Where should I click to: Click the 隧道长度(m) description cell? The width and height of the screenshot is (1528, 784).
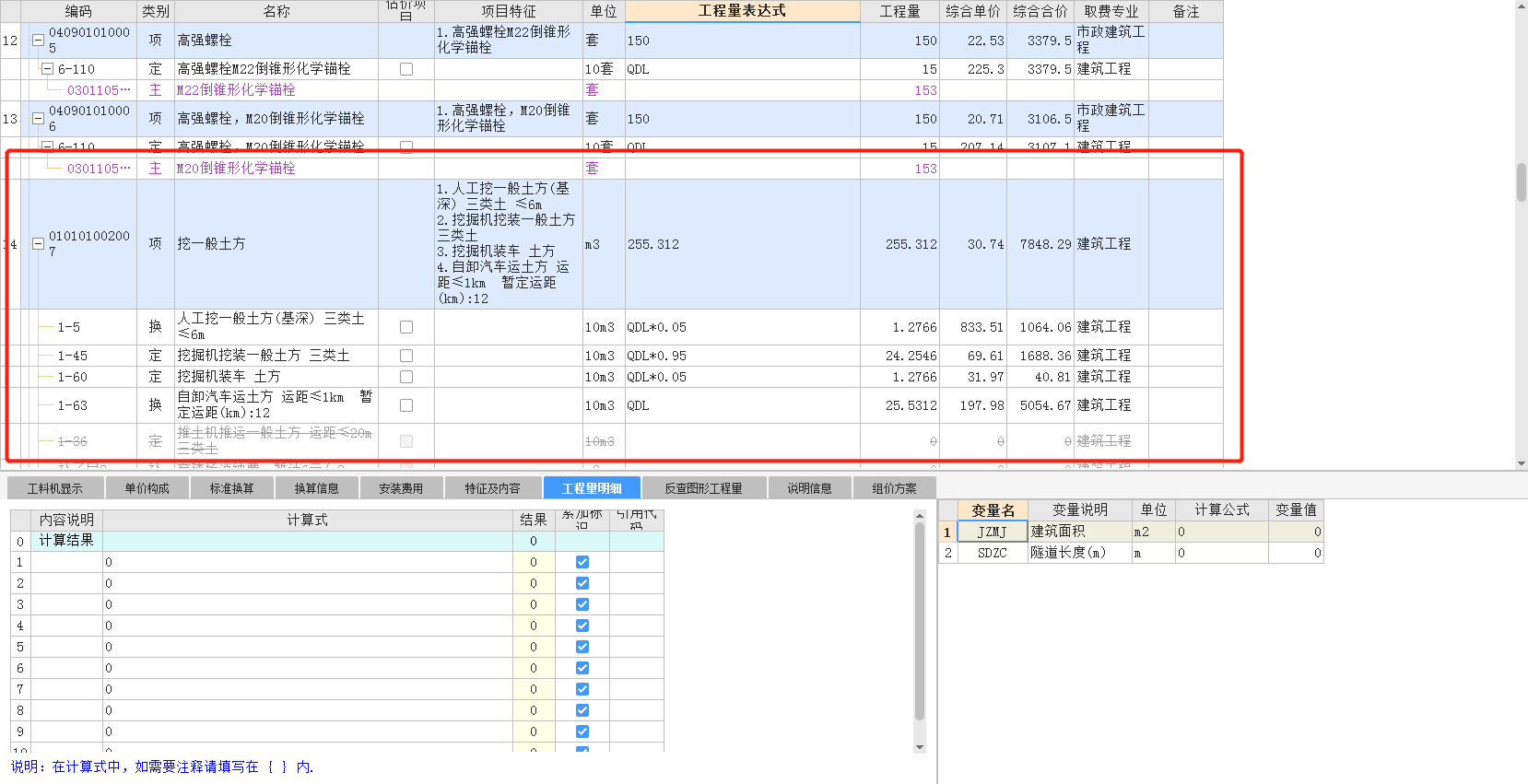(x=1080, y=553)
